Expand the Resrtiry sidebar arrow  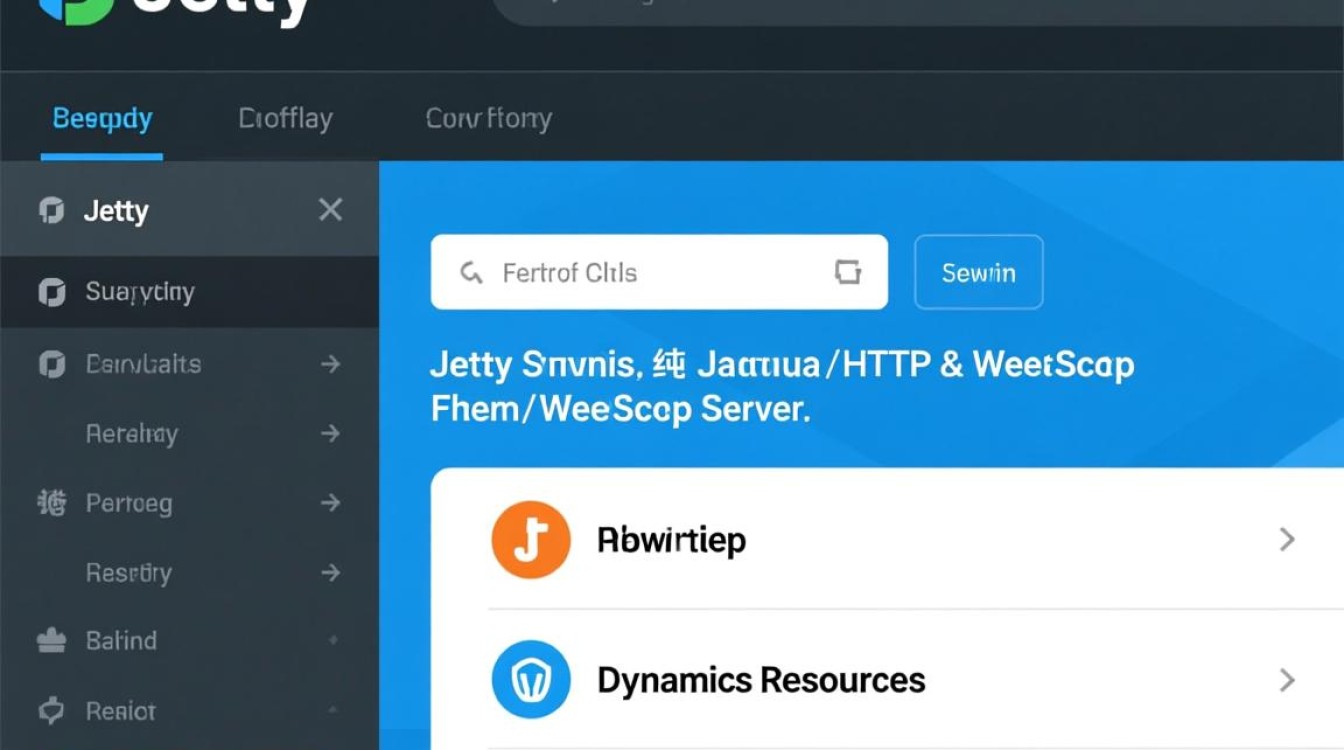[x=330, y=573]
